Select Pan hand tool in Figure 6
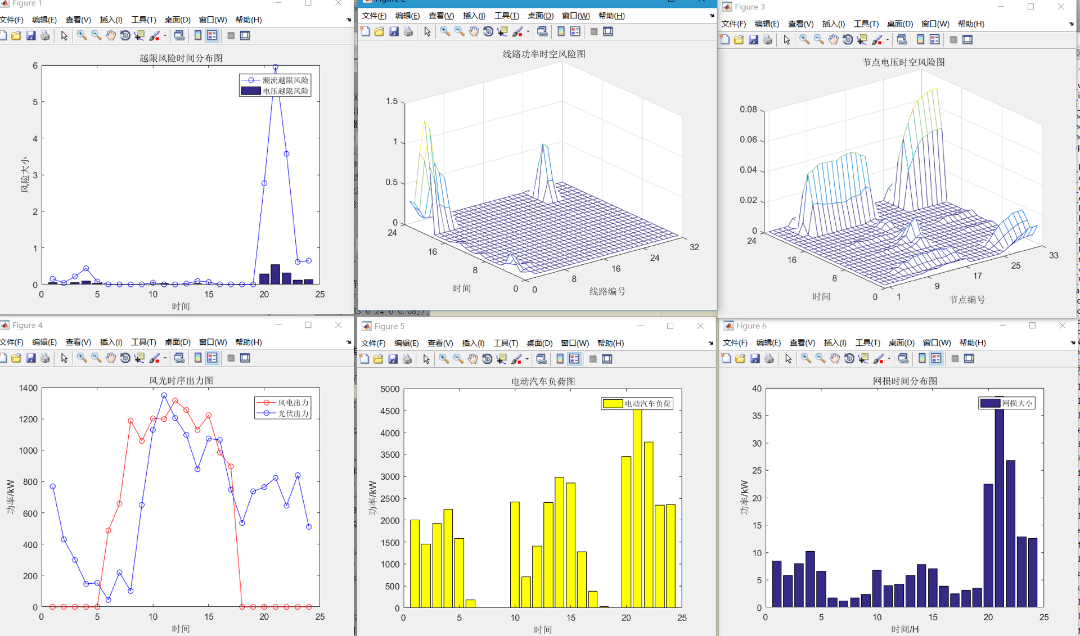The height and width of the screenshot is (636, 1080). pos(835,358)
